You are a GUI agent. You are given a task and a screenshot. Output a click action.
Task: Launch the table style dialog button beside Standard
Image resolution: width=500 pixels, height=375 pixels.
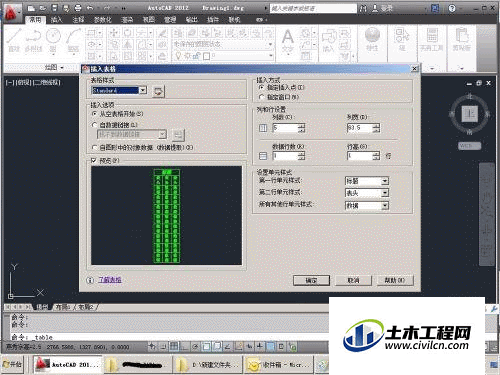(158, 91)
